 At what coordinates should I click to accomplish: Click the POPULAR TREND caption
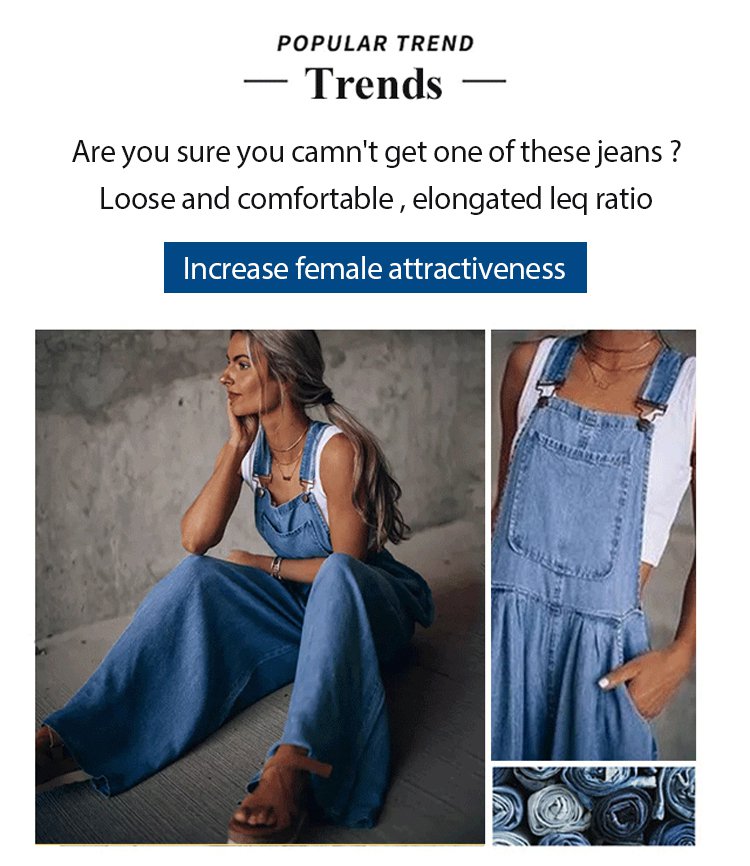[x=375, y=44]
